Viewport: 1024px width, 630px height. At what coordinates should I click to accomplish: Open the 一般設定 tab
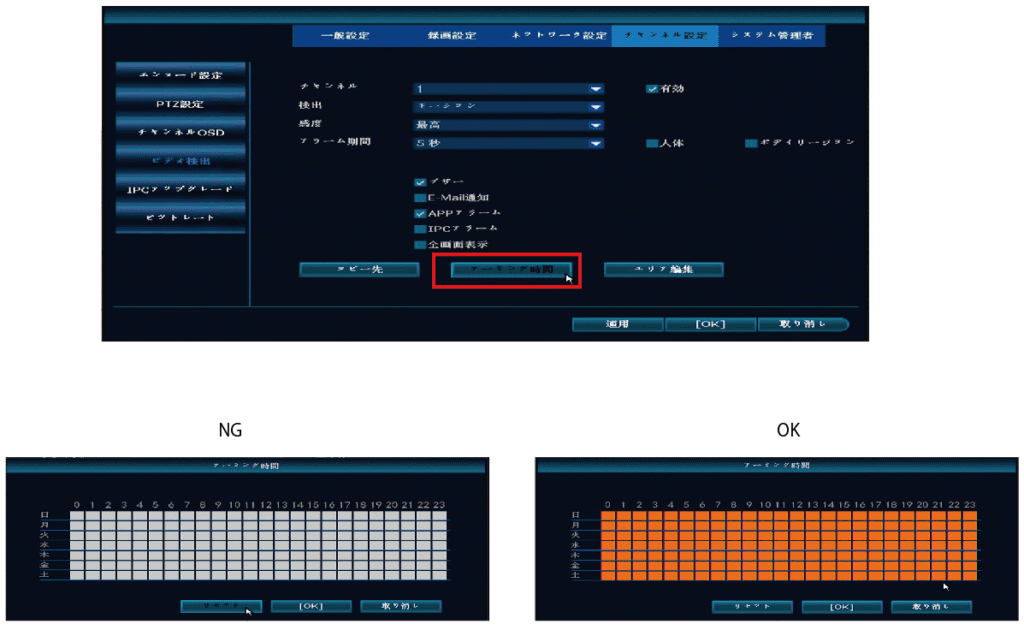[345, 36]
